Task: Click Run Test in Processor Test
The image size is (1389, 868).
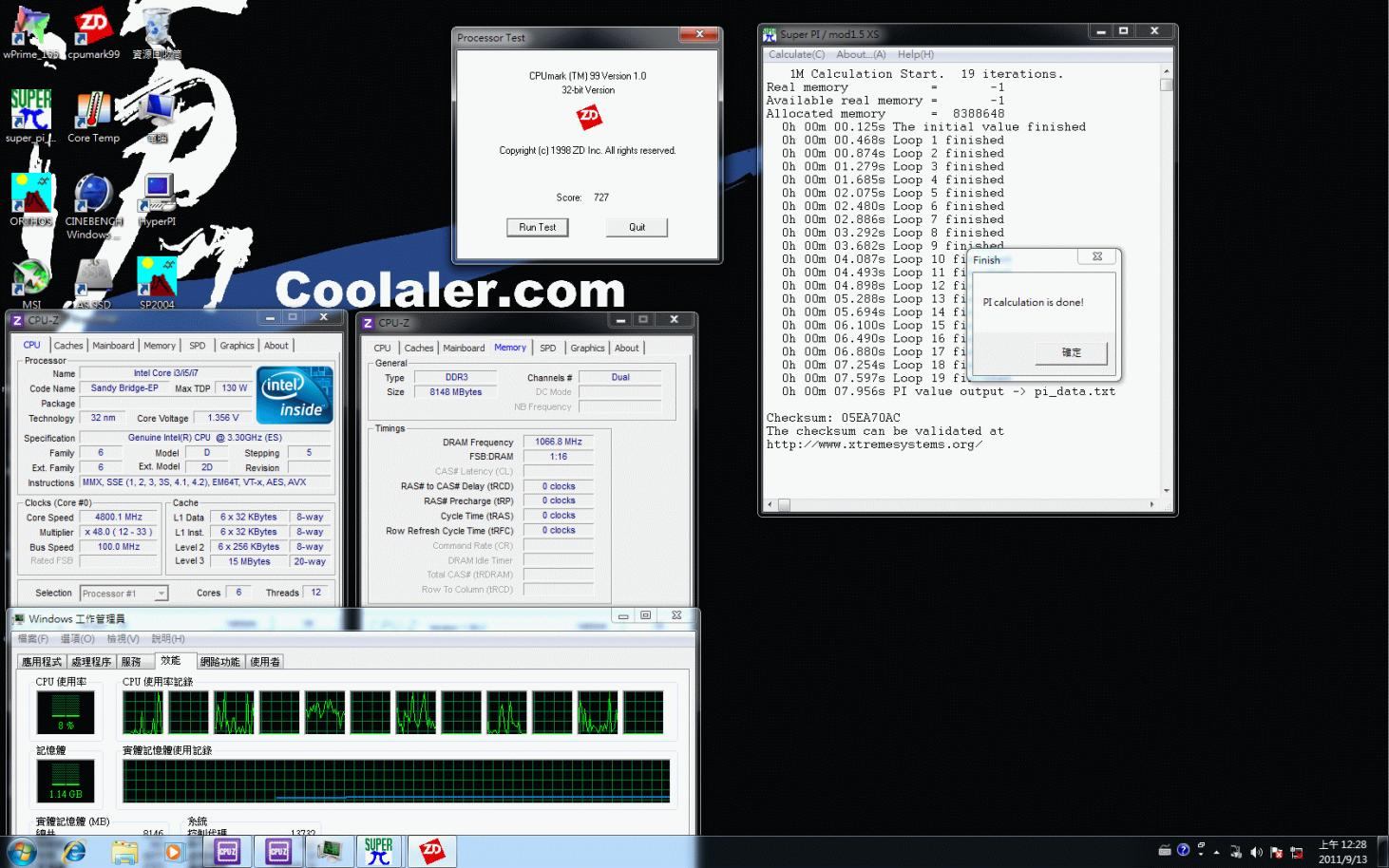Action: click(x=538, y=227)
